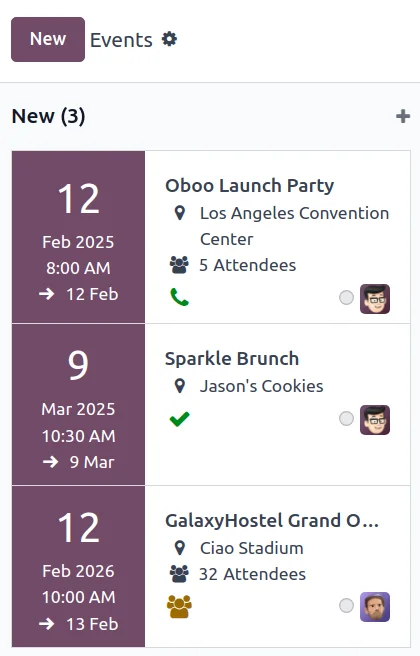Screen dimensions: 420x656
Task: Add quick event with plus icon
Action: coord(403,116)
